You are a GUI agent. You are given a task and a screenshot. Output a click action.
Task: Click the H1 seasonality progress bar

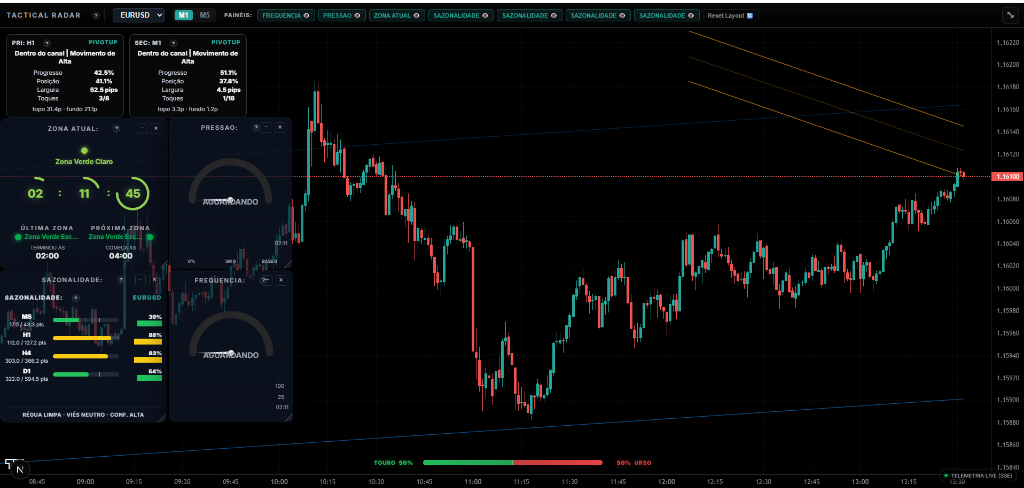[86, 338]
